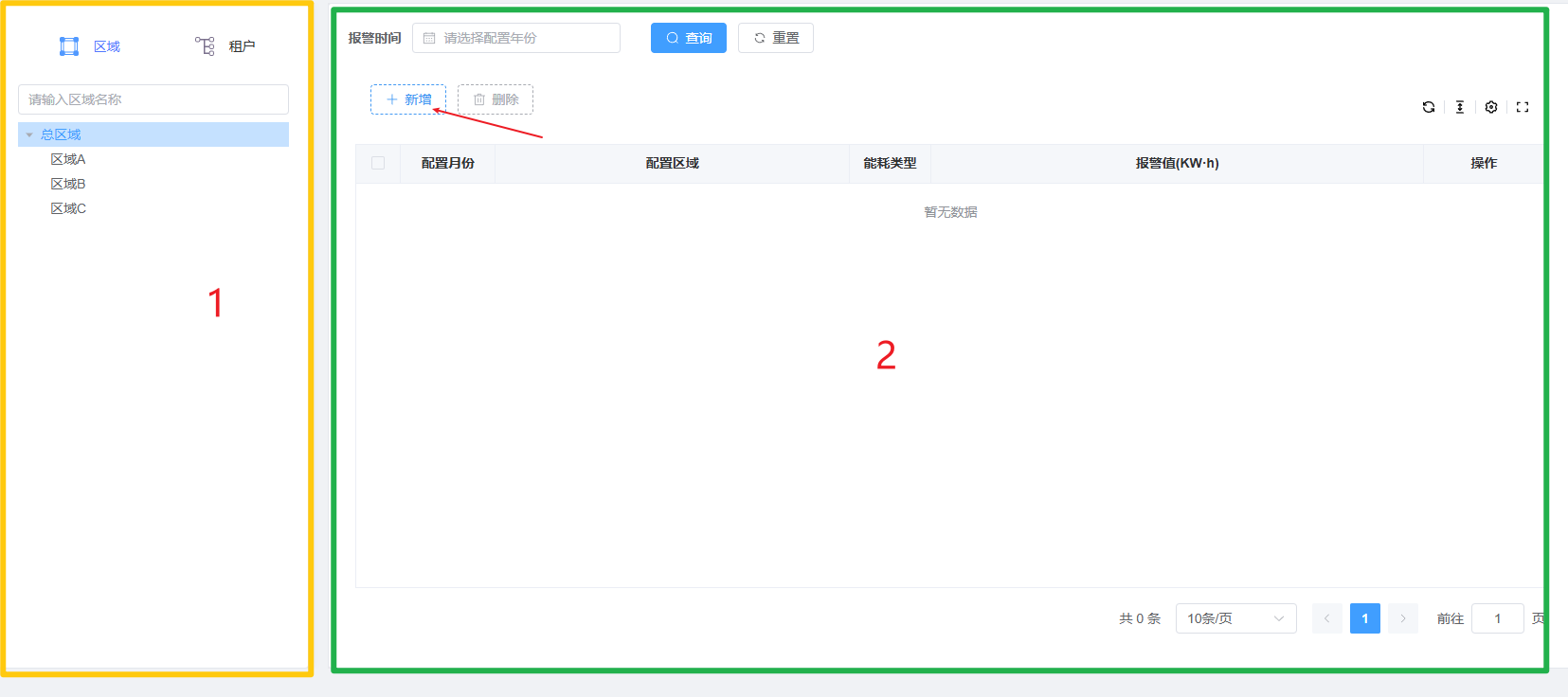Click the 暂无数据 empty table text
This screenshot has width=1568, height=697.
[951, 212]
